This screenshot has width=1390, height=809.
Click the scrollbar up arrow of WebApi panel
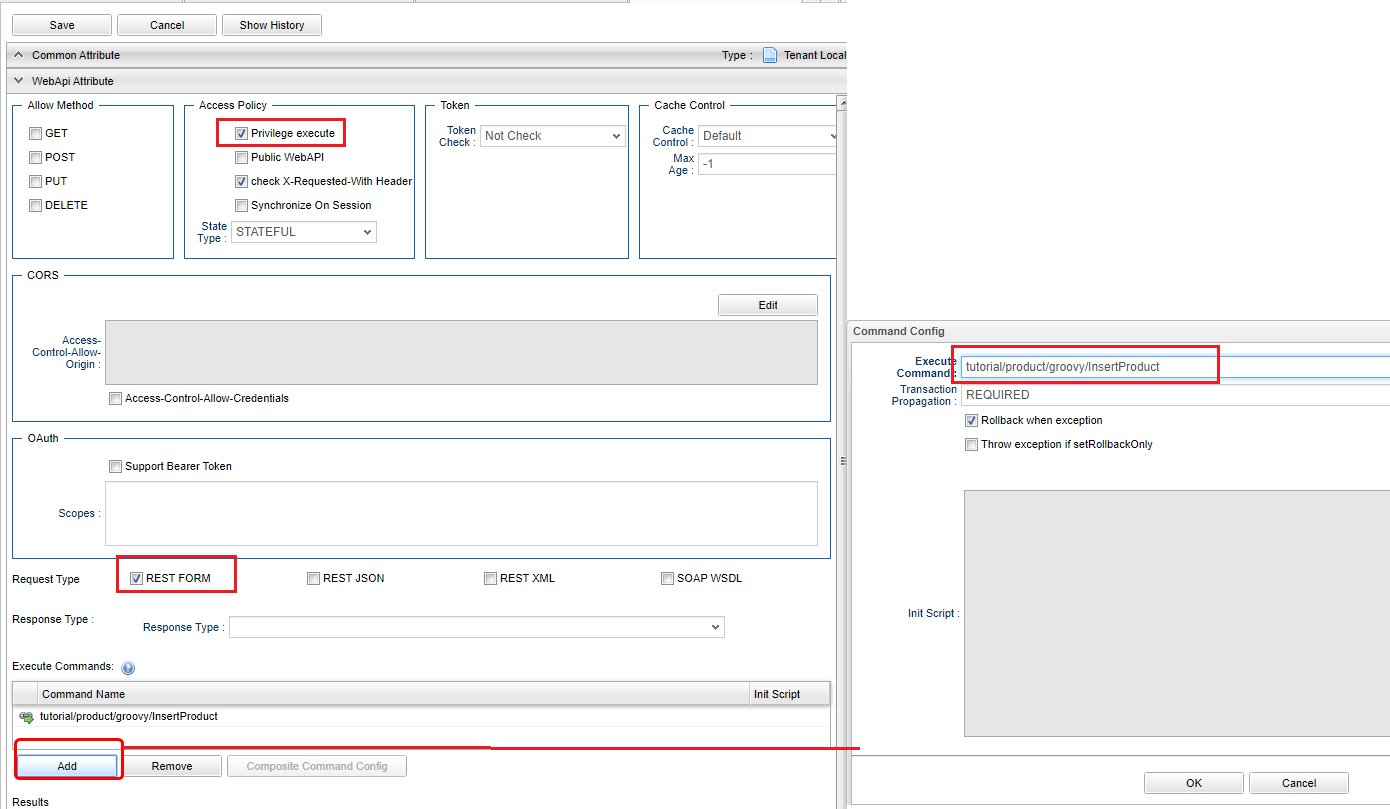842,103
